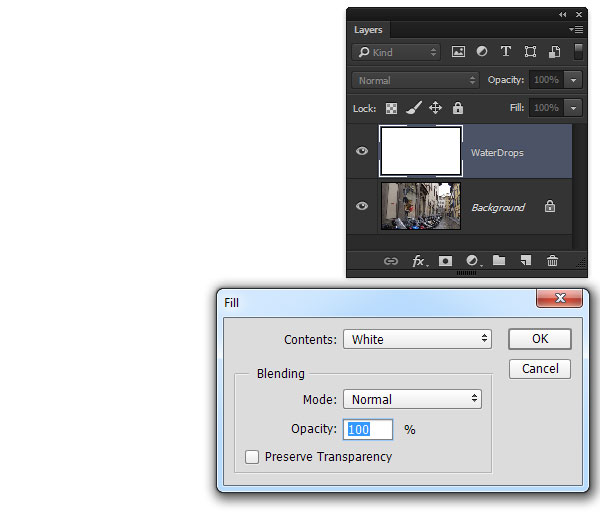This screenshot has height=516, width=600.
Task: Hide the Background layer visibility eye
Action: pos(362,207)
